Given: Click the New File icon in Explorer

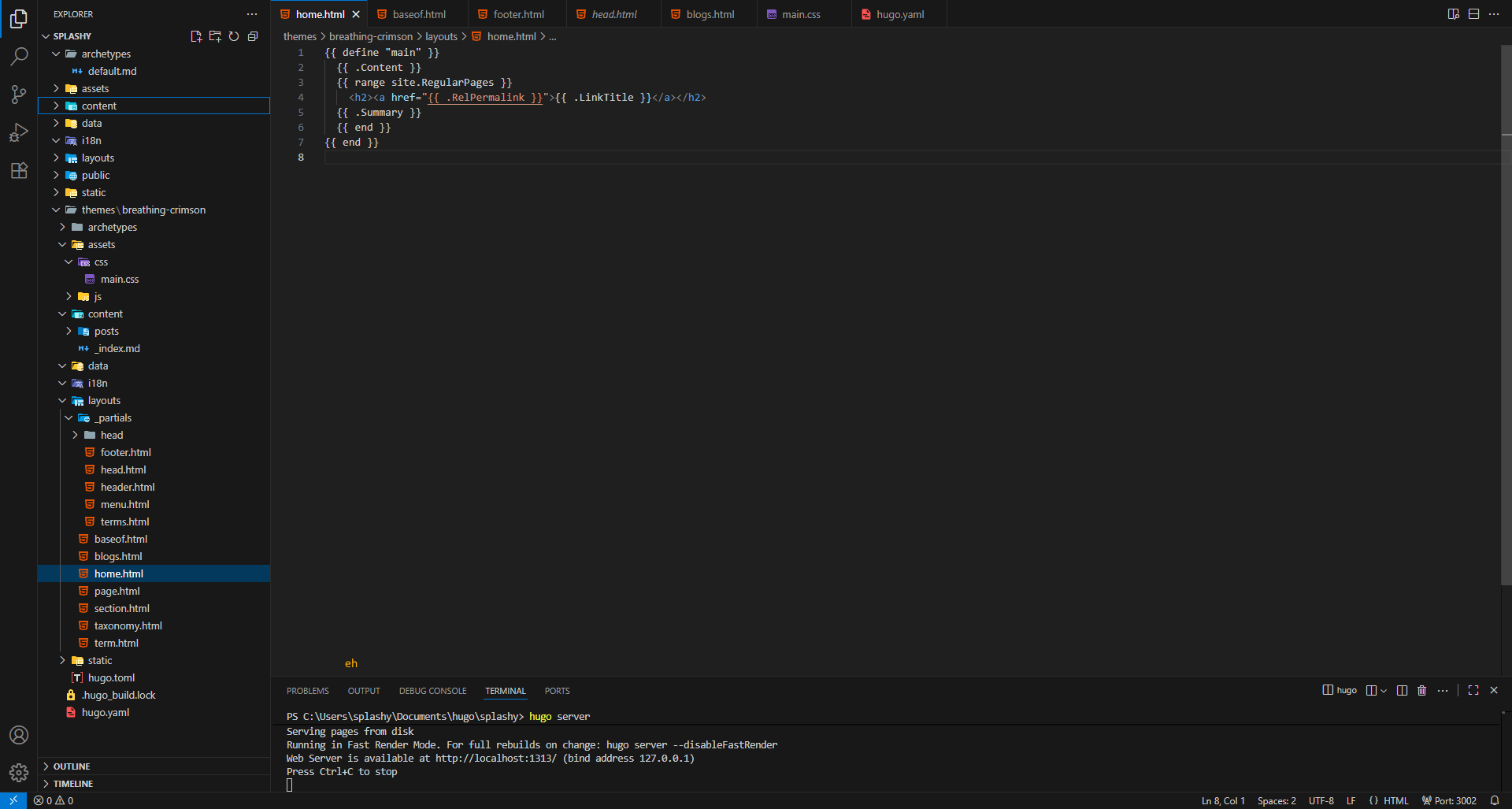Looking at the screenshot, I should click(196, 36).
